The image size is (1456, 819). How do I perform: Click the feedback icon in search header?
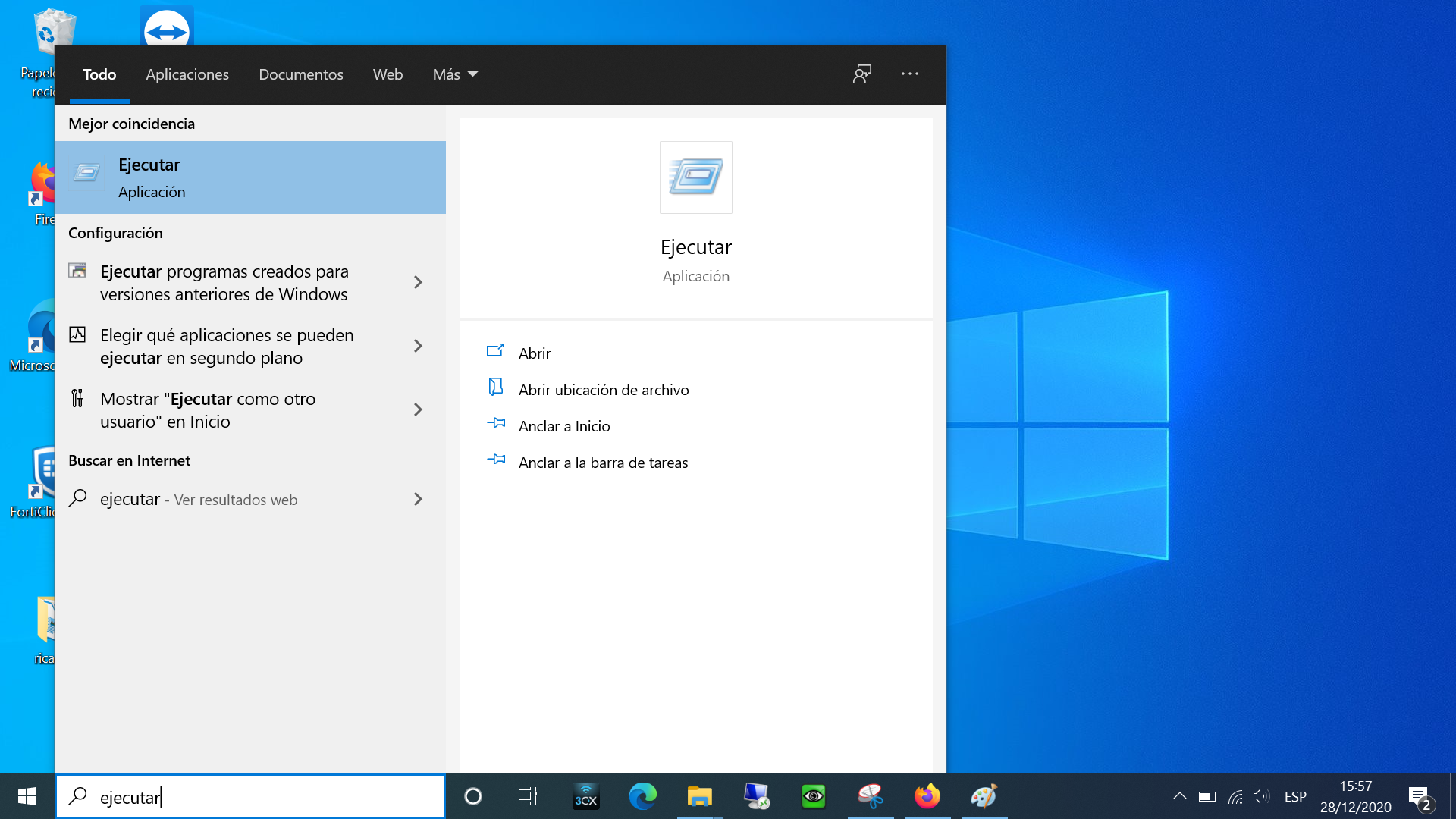coord(862,74)
